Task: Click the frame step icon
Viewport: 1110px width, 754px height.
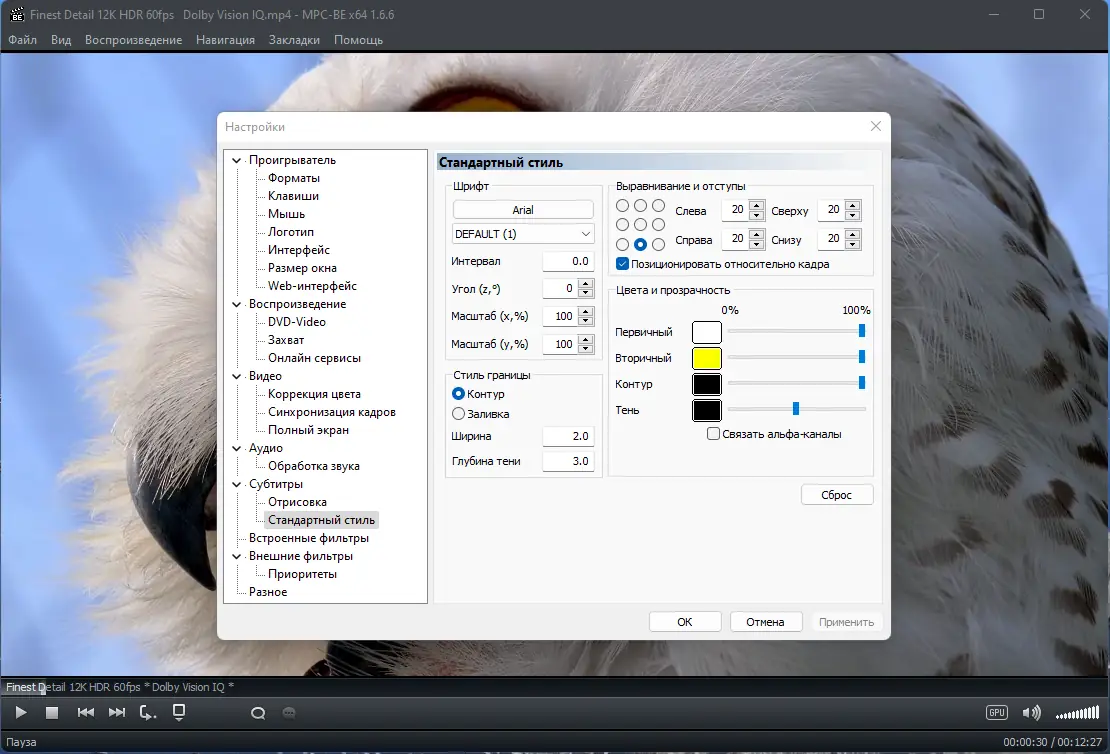Action: point(147,713)
